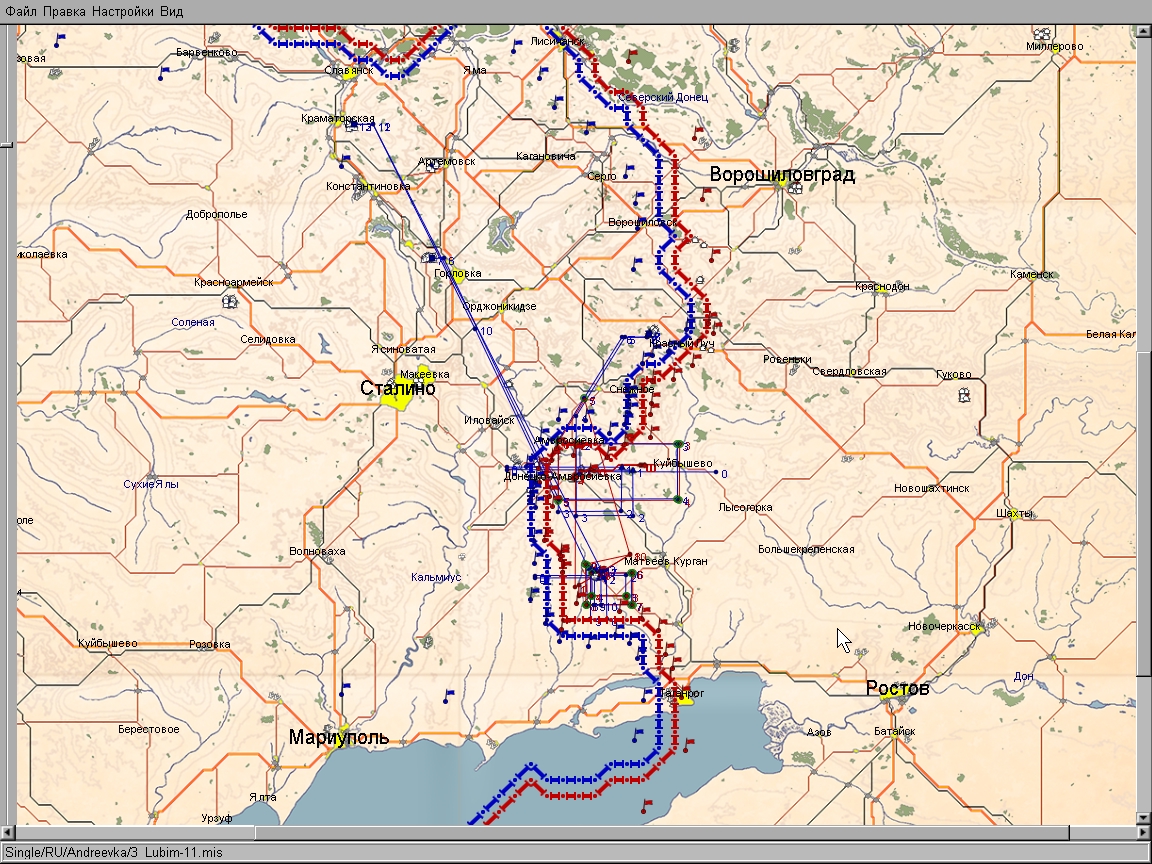Image resolution: width=1152 pixels, height=864 pixels.
Task: Select the red flag south of Таганрог
Action: click(x=687, y=746)
